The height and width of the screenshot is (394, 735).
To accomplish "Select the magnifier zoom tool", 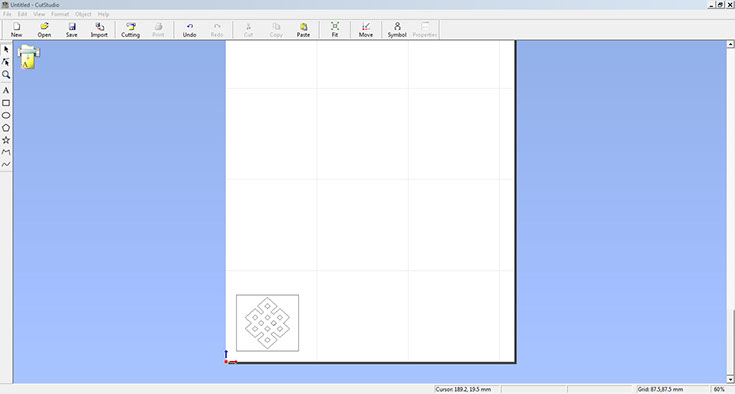I will 6,74.
